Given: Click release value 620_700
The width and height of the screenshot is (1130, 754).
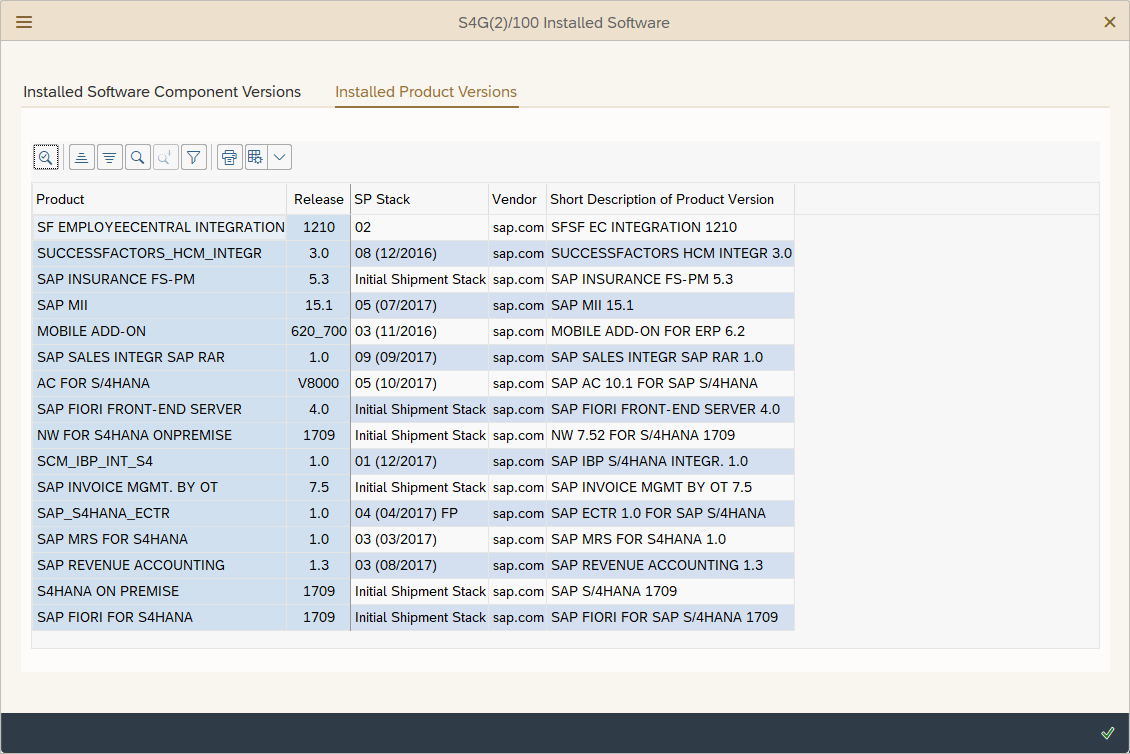Looking at the screenshot, I should (319, 331).
